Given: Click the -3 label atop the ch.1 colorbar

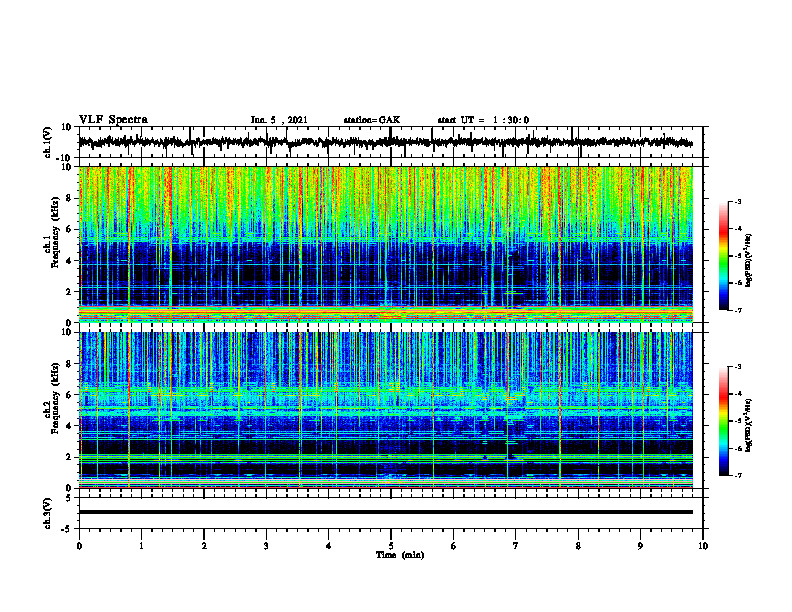Looking at the screenshot, I should 738,201.
